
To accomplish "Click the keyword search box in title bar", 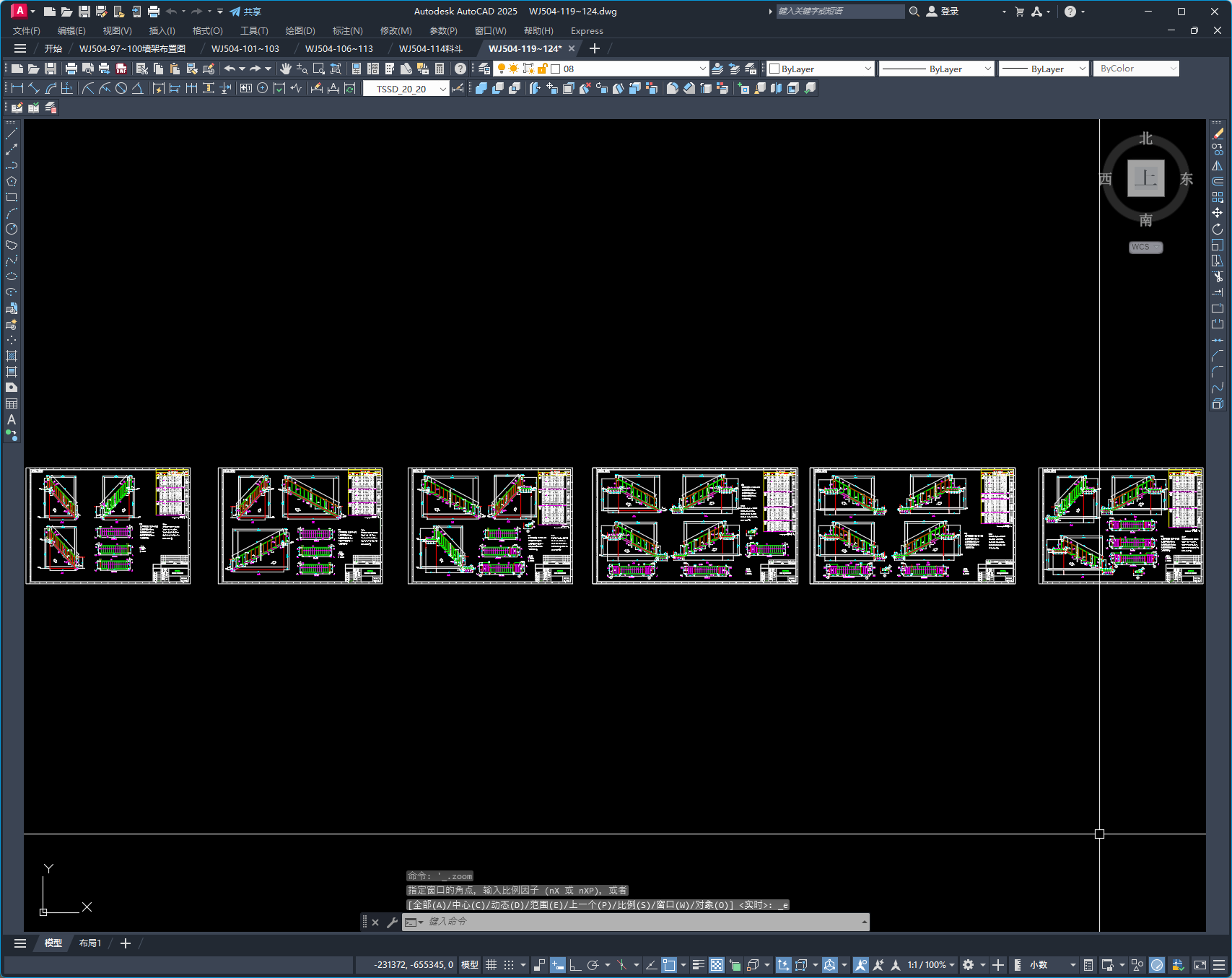I will pyautogui.click(x=840, y=12).
